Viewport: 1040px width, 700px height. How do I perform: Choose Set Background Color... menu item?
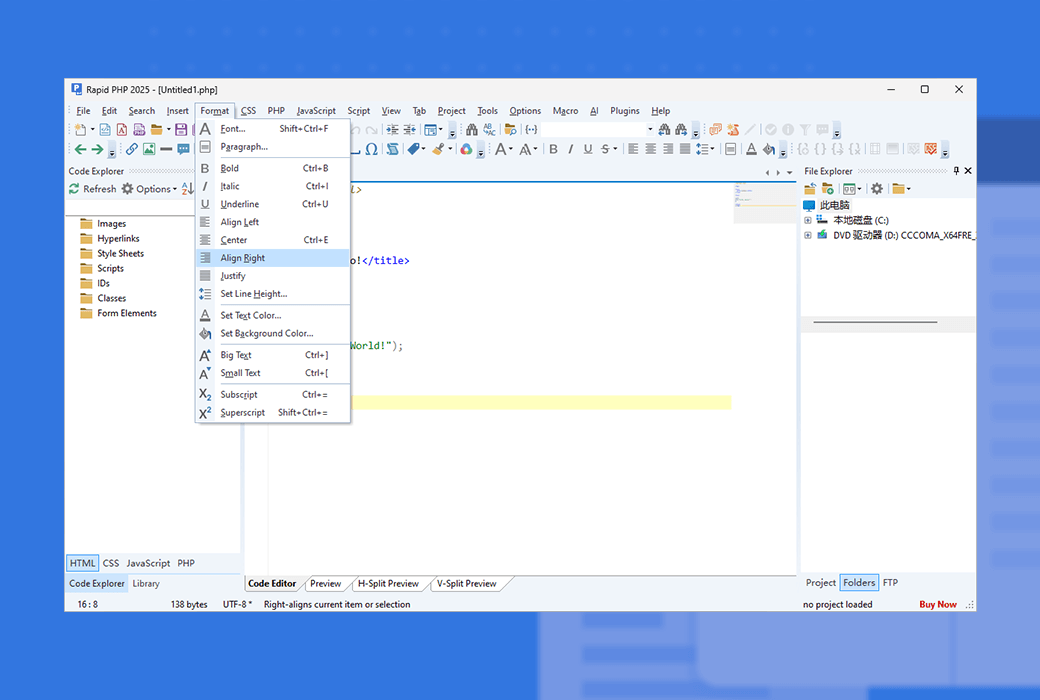(274, 334)
